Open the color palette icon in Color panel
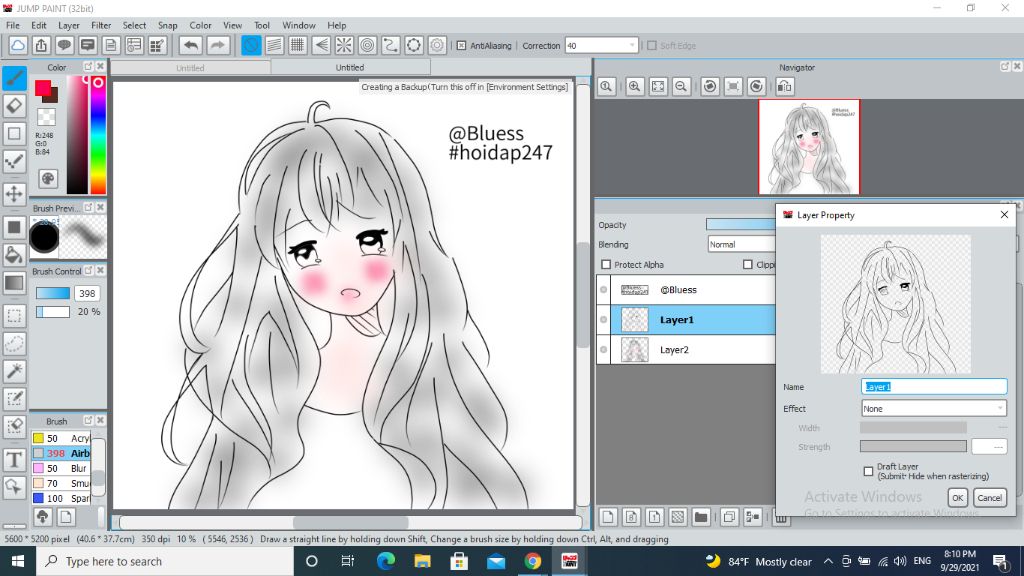Screen dimensions: 1024x576 pyautogui.click(x=48, y=178)
